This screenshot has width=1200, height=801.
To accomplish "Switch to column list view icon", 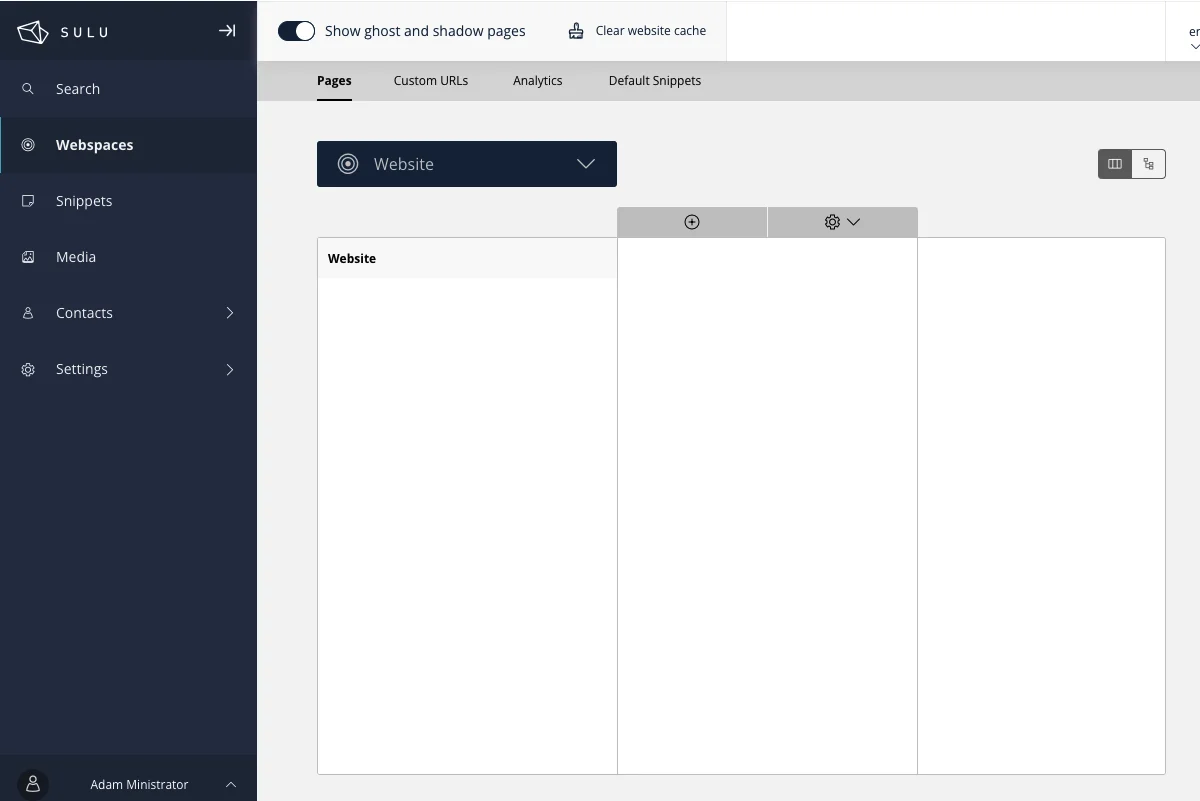I will coord(1115,164).
